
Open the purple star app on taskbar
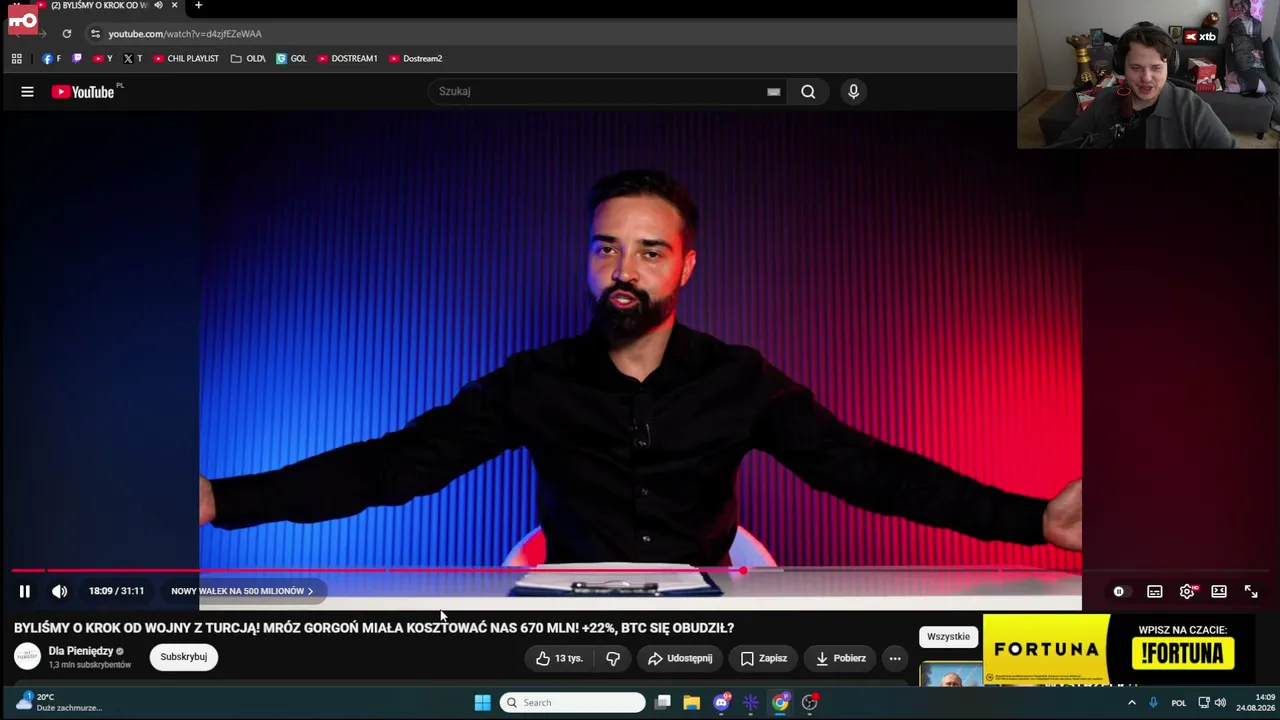point(751,703)
